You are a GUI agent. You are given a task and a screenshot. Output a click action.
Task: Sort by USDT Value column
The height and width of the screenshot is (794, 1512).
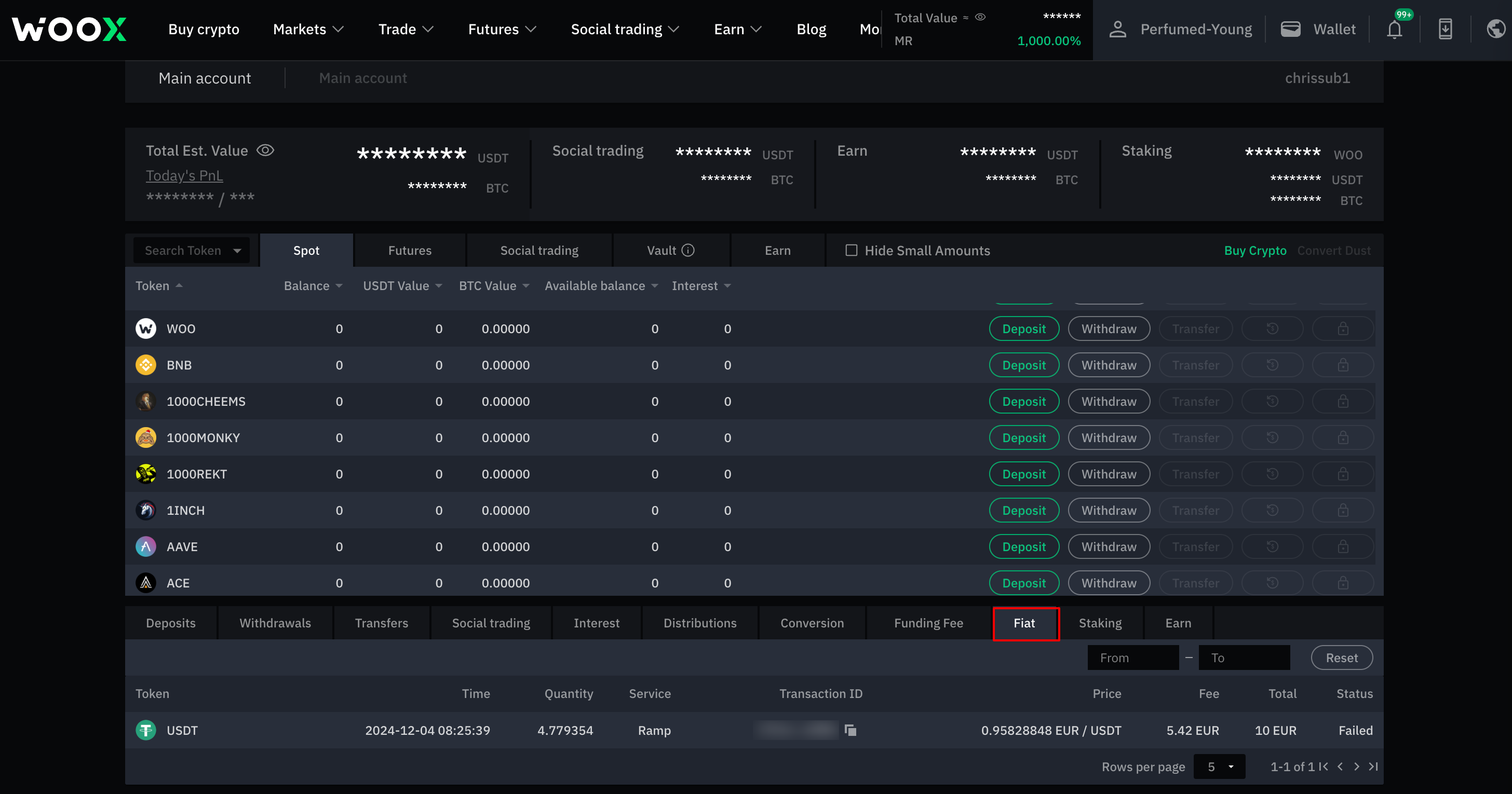coord(402,286)
